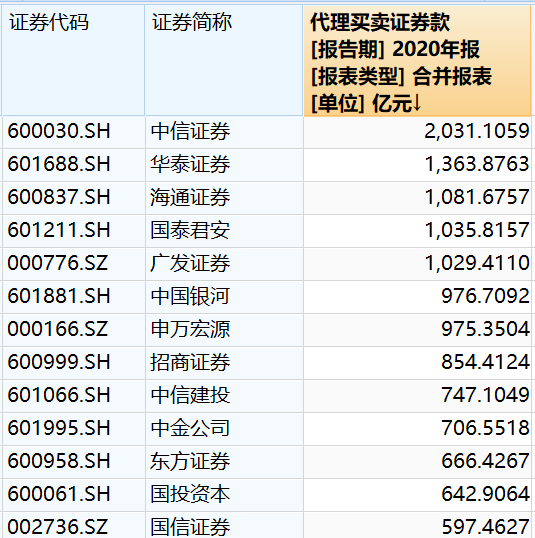
Task: Select cell 600837.SH
Action: click(73, 198)
